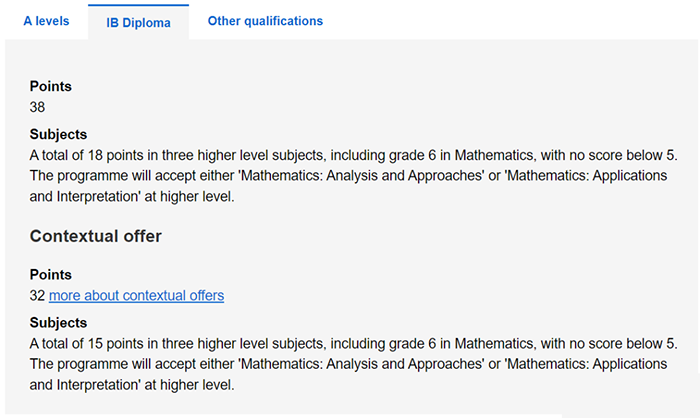The height and width of the screenshot is (418, 700).
Task: Click the 'Subjects' label in the standard offer
Action: point(58,135)
